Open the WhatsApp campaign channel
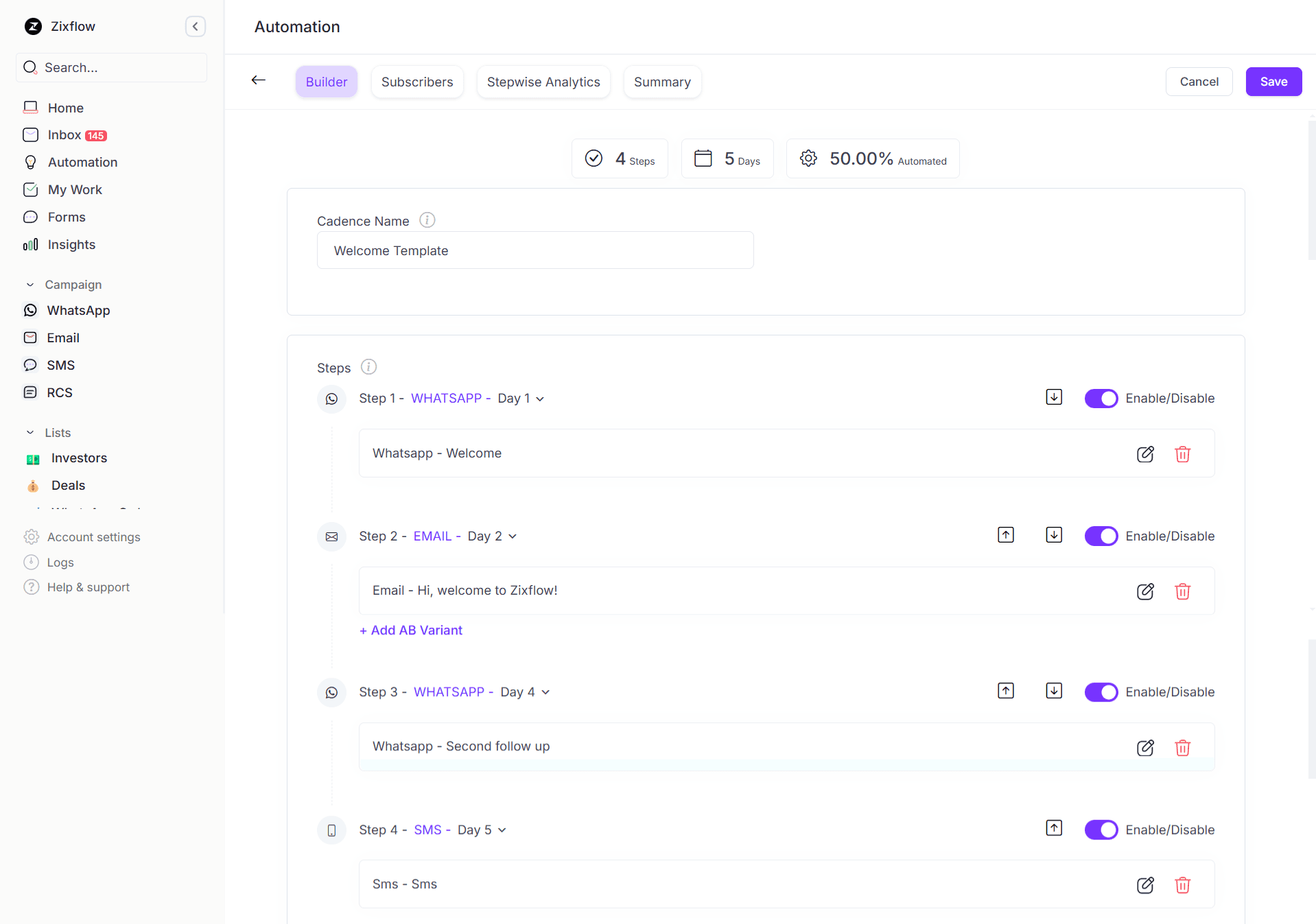The height and width of the screenshot is (924, 1316). click(x=78, y=310)
